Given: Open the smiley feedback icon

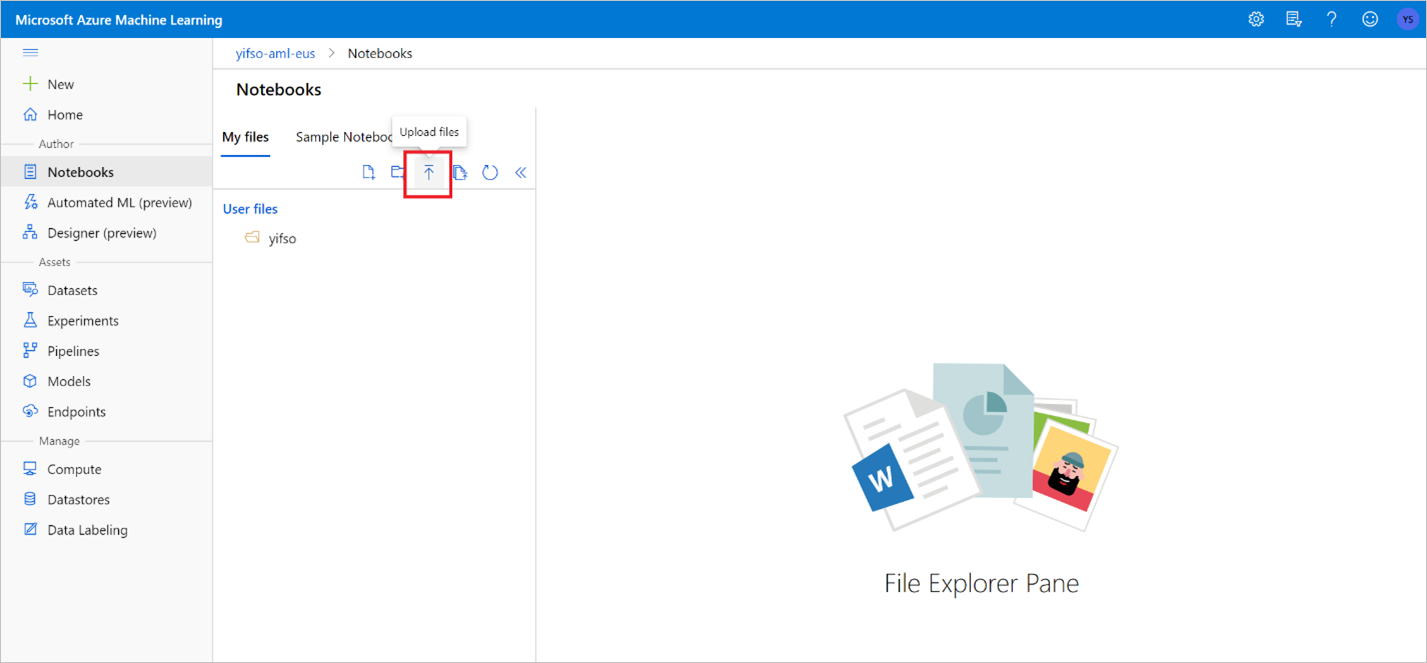Looking at the screenshot, I should [x=1369, y=18].
